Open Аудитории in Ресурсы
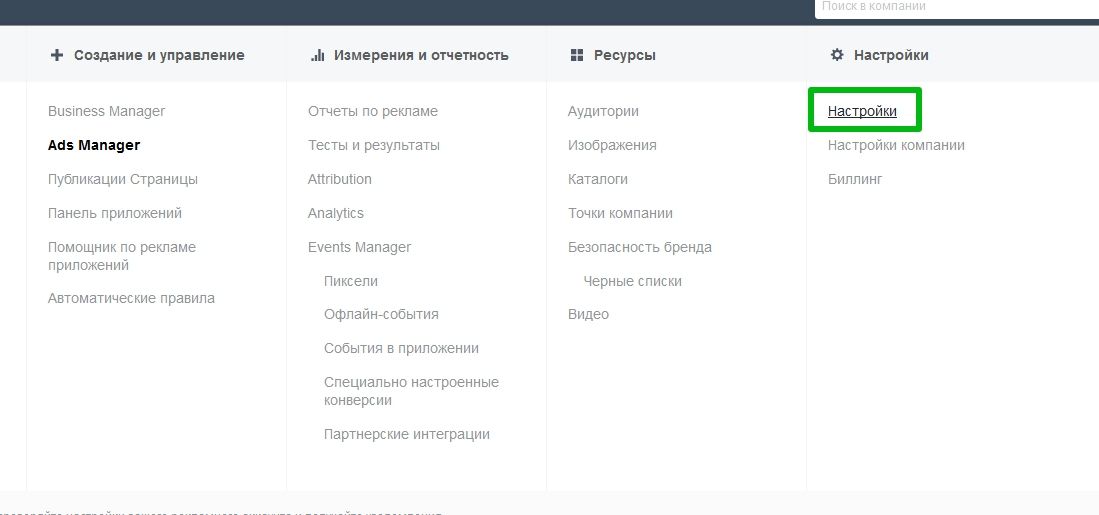This screenshot has width=1099, height=515. tap(603, 111)
